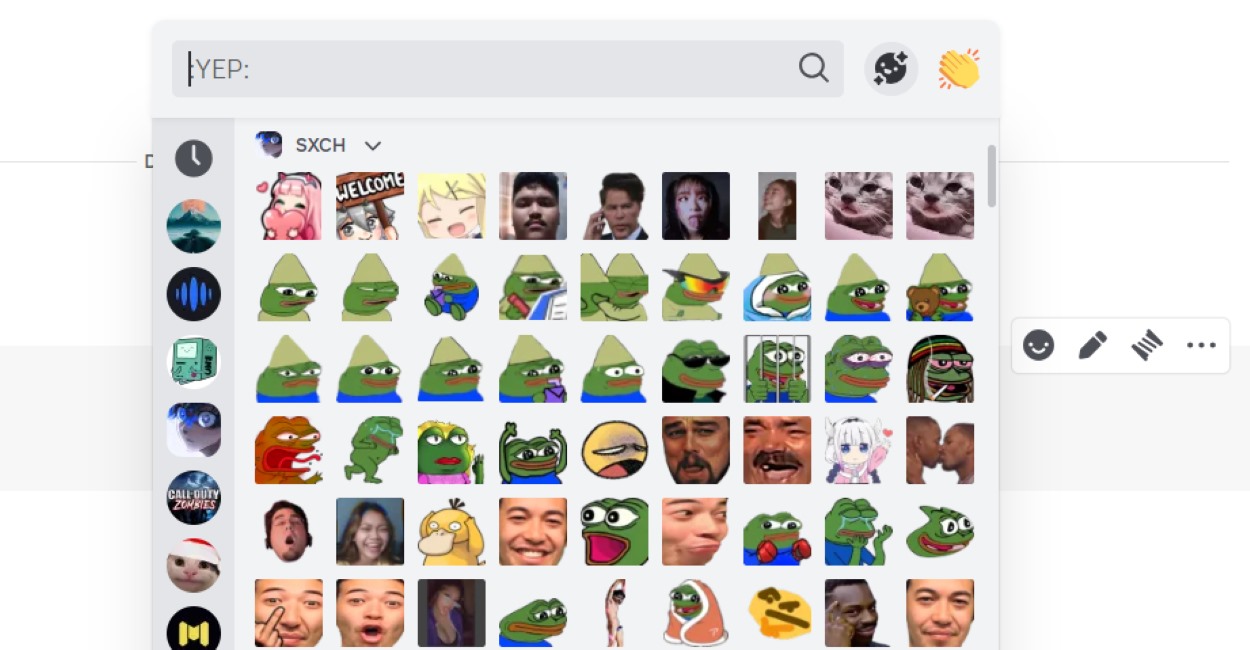Screen dimensions: 1250x650
Task: Click the pencil edit message icon
Action: coord(1092,346)
